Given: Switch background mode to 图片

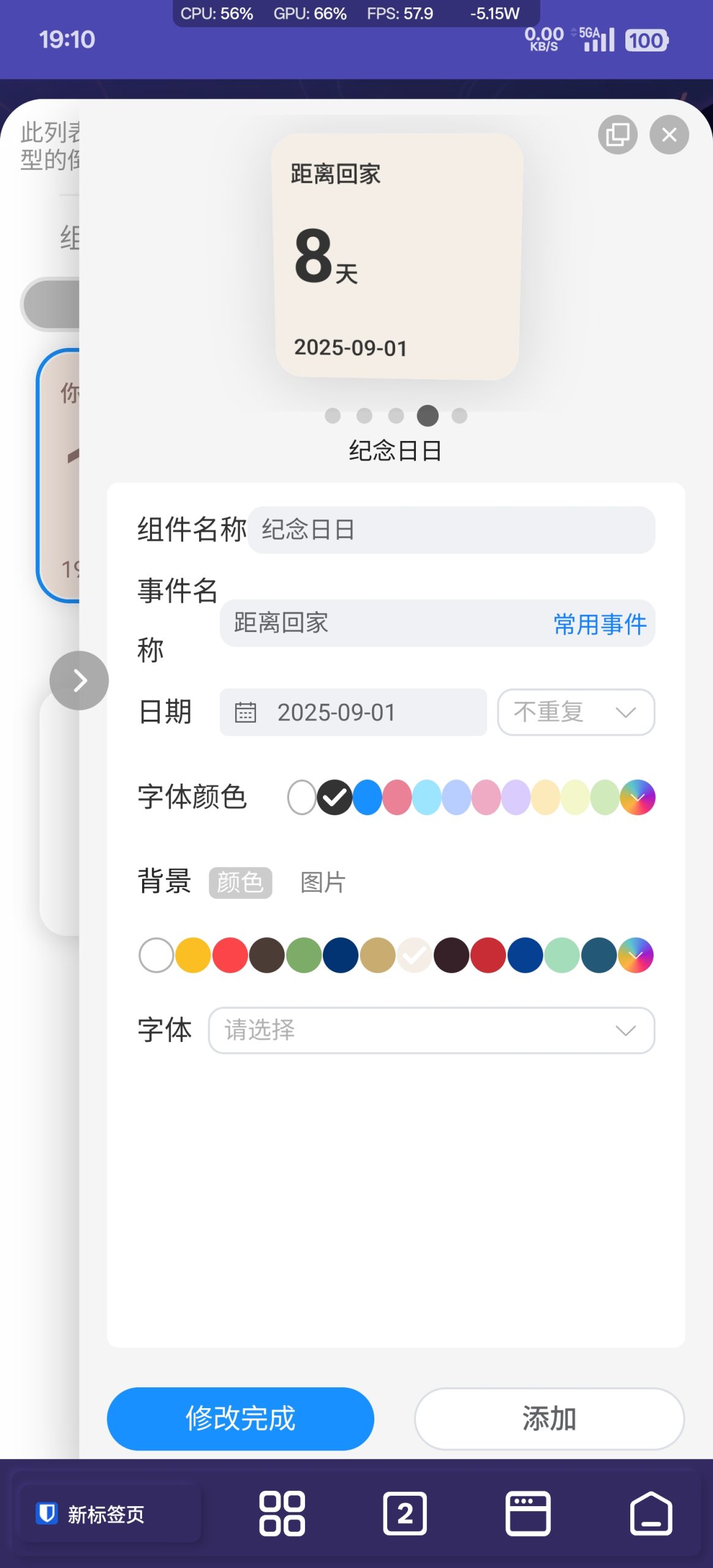Looking at the screenshot, I should coord(321,882).
